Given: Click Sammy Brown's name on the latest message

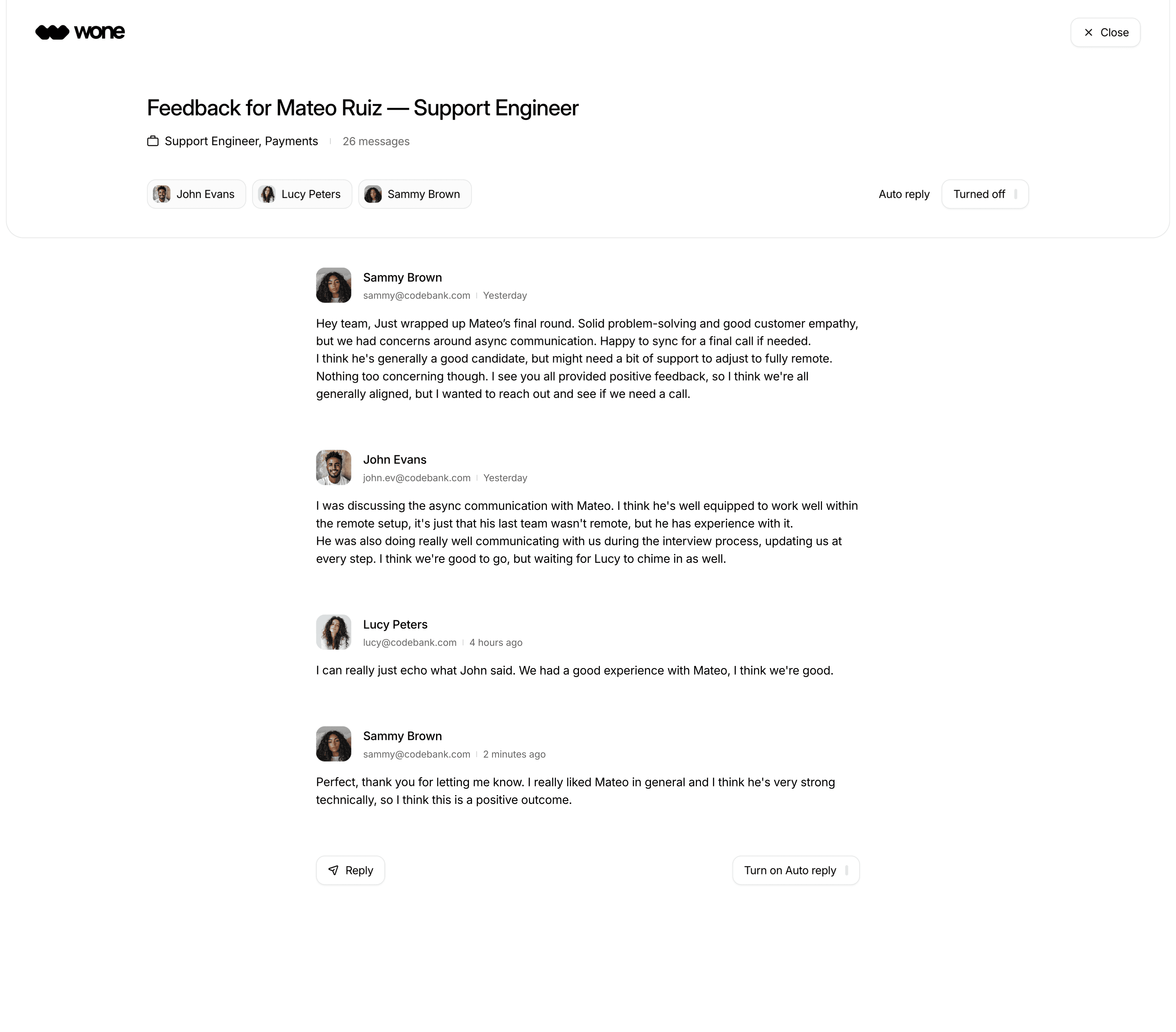Looking at the screenshot, I should pyautogui.click(x=402, y=736).
